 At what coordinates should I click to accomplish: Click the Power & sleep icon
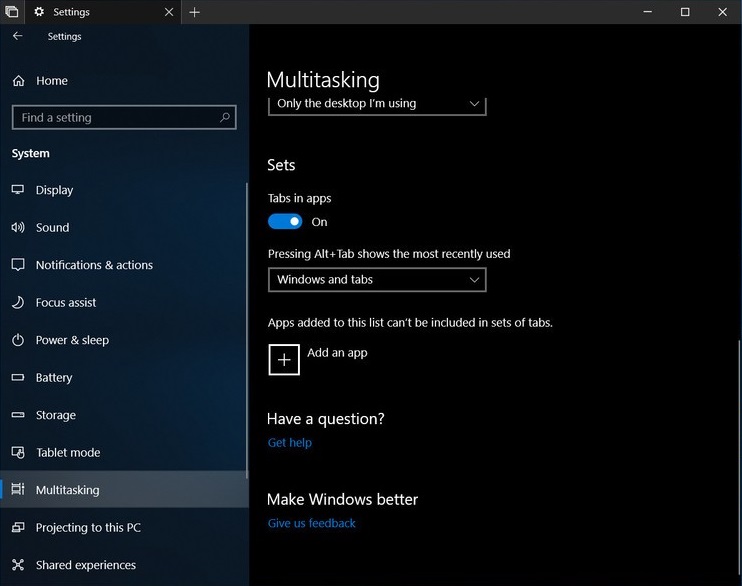(18, 340)
